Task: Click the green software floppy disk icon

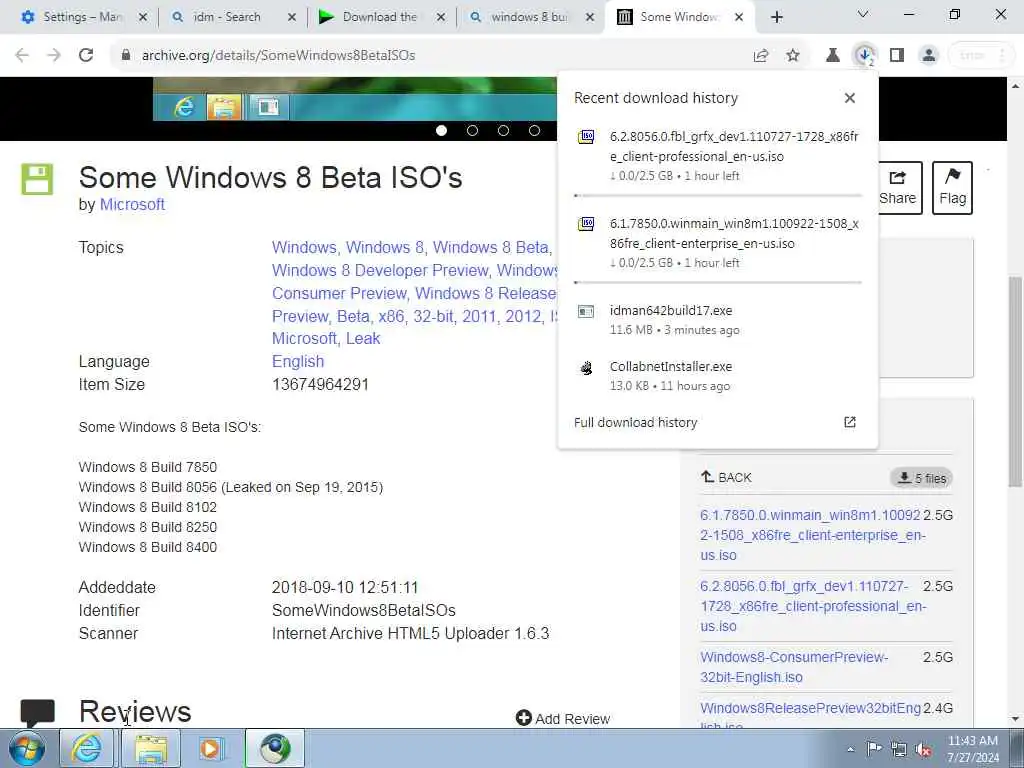Action: pyautogui.click(x=37, y=179)
